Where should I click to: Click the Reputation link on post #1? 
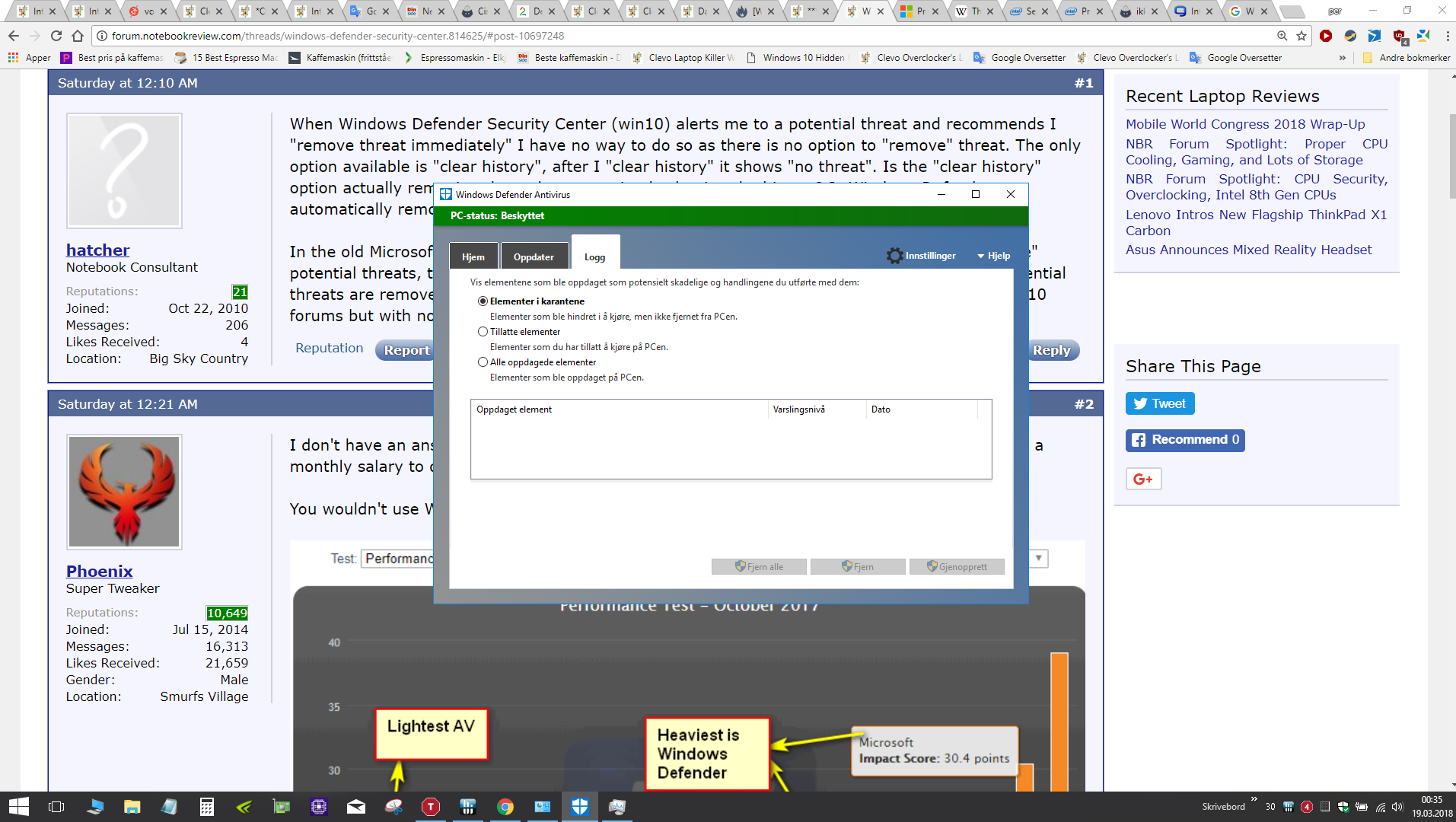click(x=329, y=348)
